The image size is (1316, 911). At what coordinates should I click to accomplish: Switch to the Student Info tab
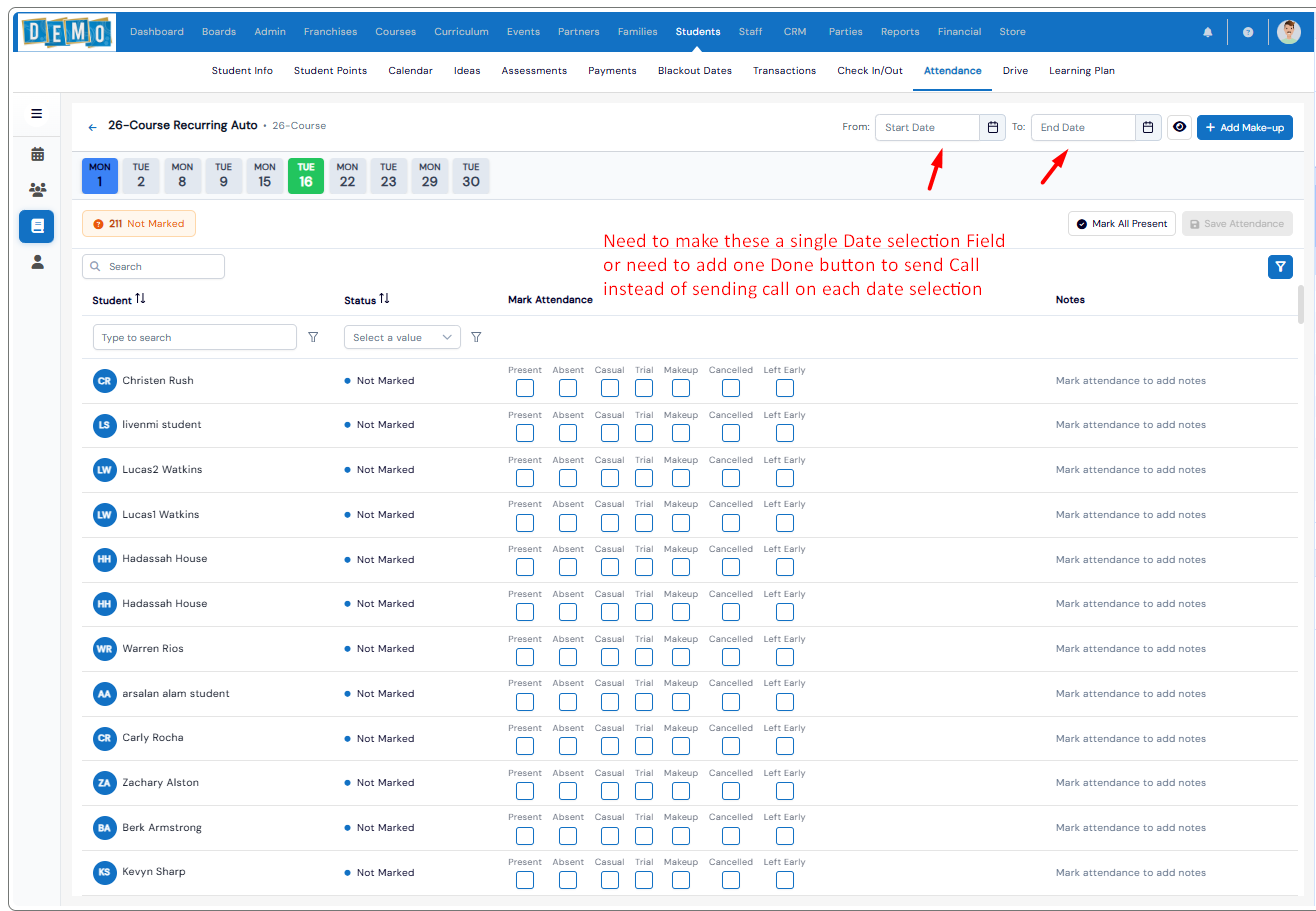pos(242,71)
